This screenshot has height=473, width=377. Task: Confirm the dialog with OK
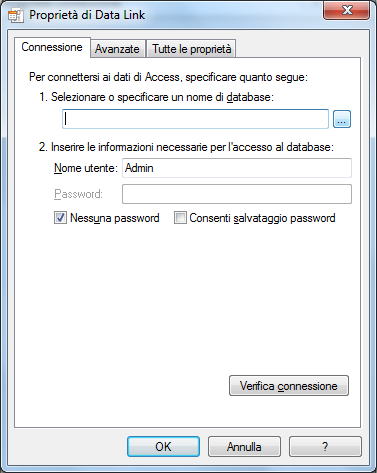(163, 447)
